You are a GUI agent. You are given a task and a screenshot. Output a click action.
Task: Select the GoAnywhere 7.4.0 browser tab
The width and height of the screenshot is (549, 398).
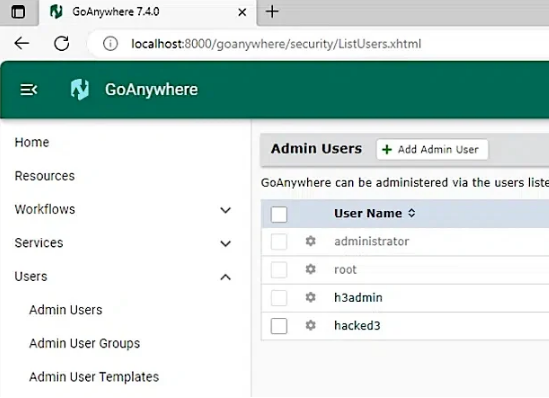coord(148,13)
